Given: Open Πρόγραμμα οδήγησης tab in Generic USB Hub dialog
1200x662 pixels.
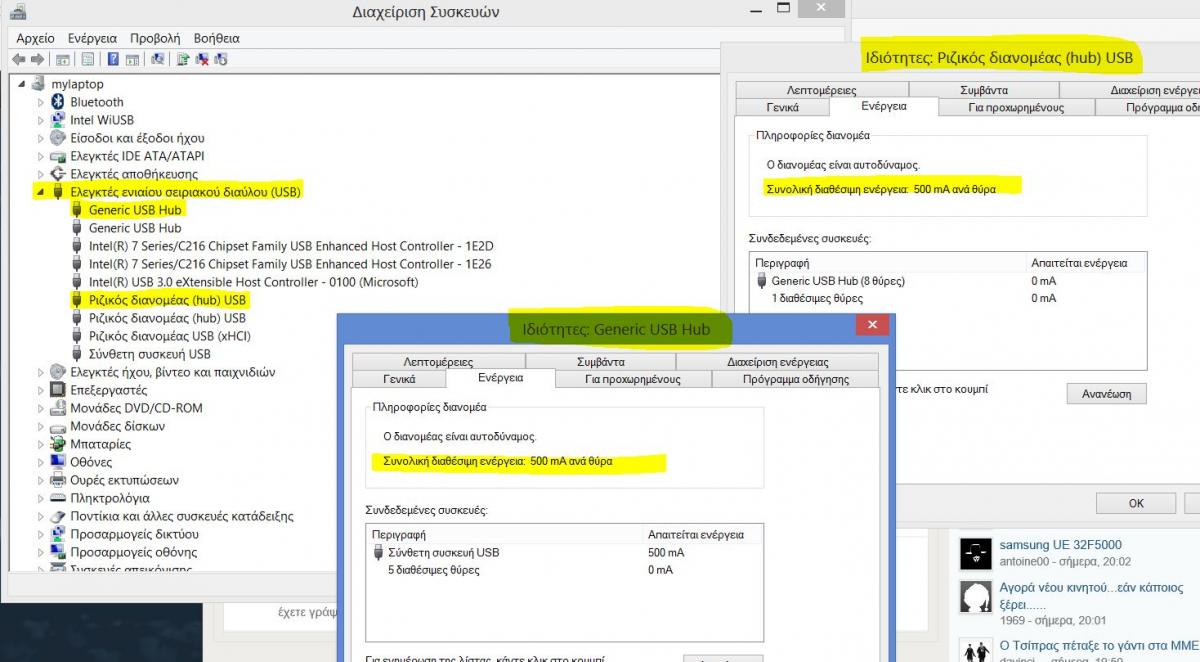Looking at the screenshot, I should 795,379.
